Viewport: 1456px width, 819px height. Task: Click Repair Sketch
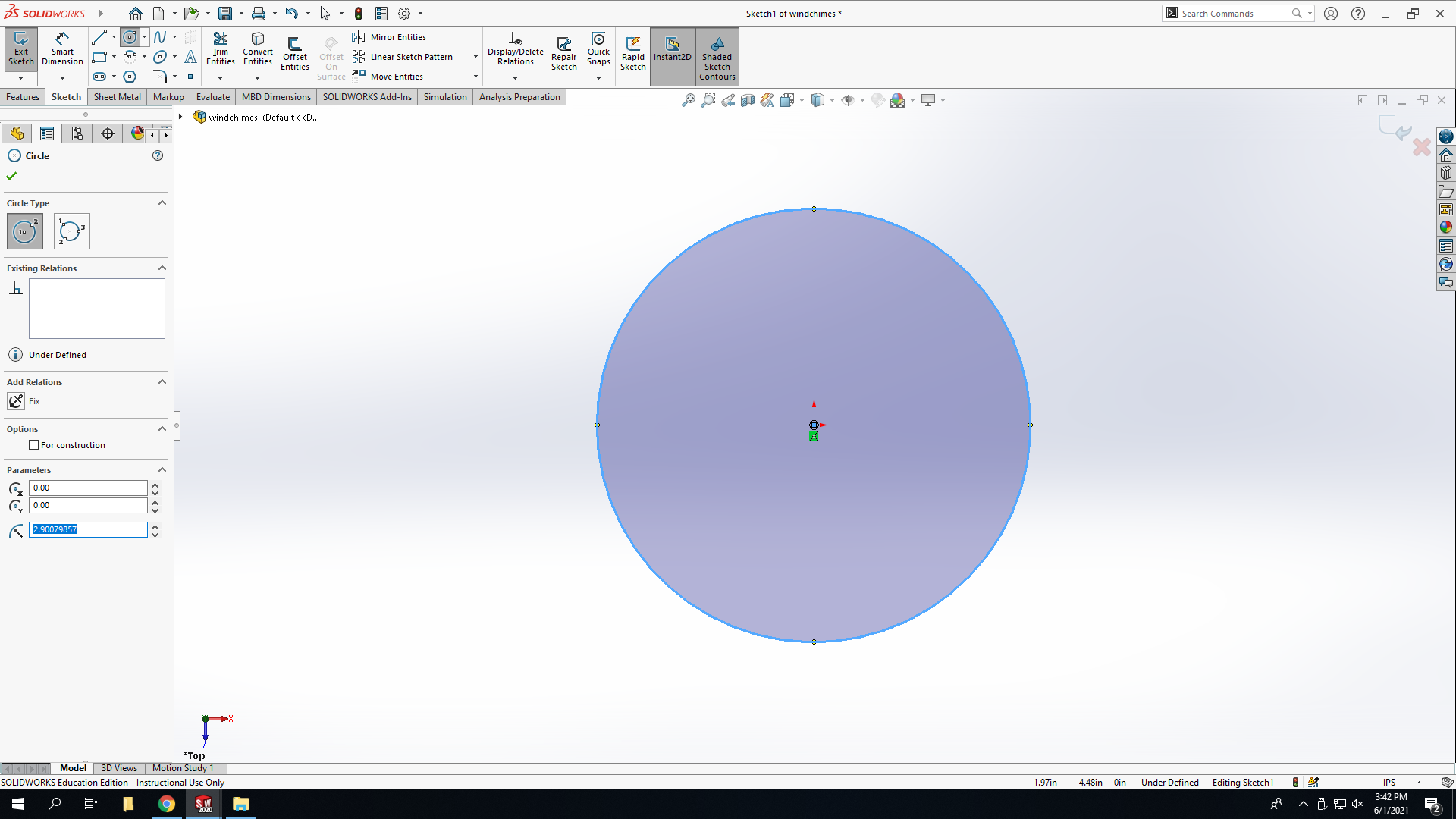click(x=563, y=54)
